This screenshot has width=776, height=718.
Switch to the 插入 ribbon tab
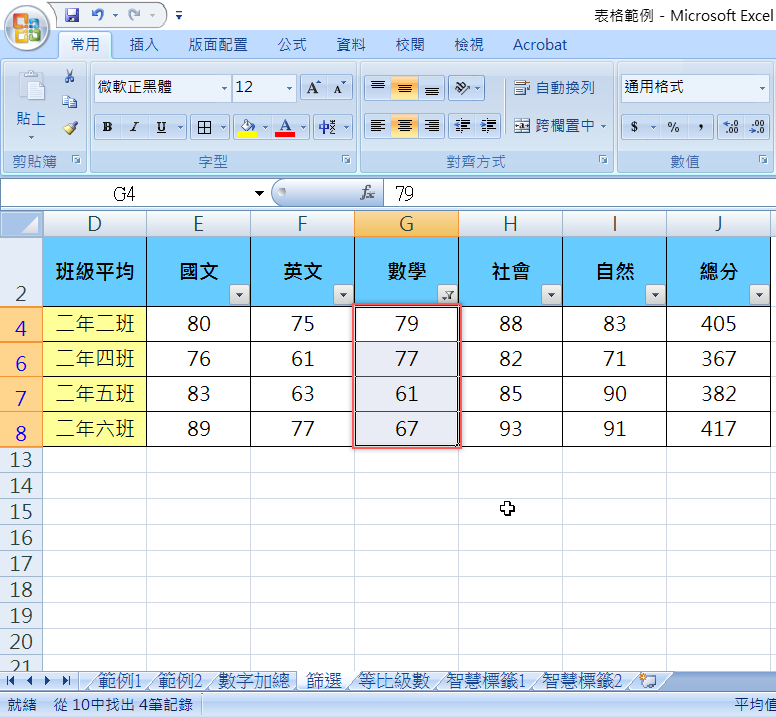tap(144, 45)
